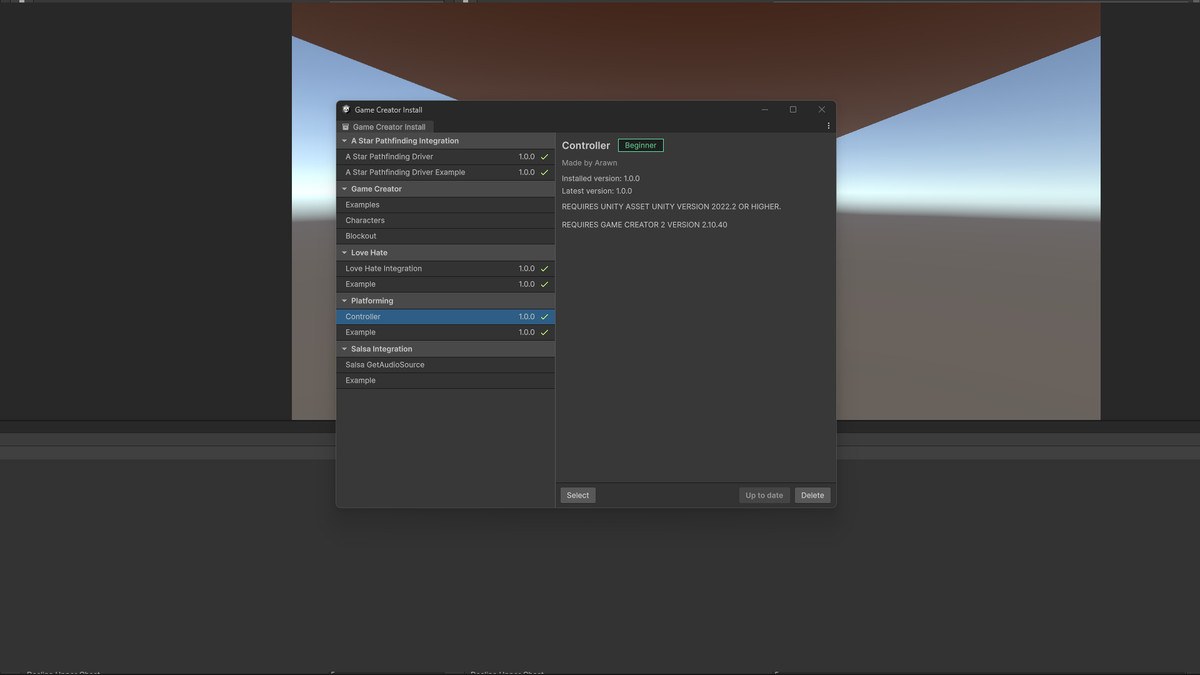Select A Star Pathfinding Driver Example row
This screenshot has height=675, width=1200.
(446, 173)
